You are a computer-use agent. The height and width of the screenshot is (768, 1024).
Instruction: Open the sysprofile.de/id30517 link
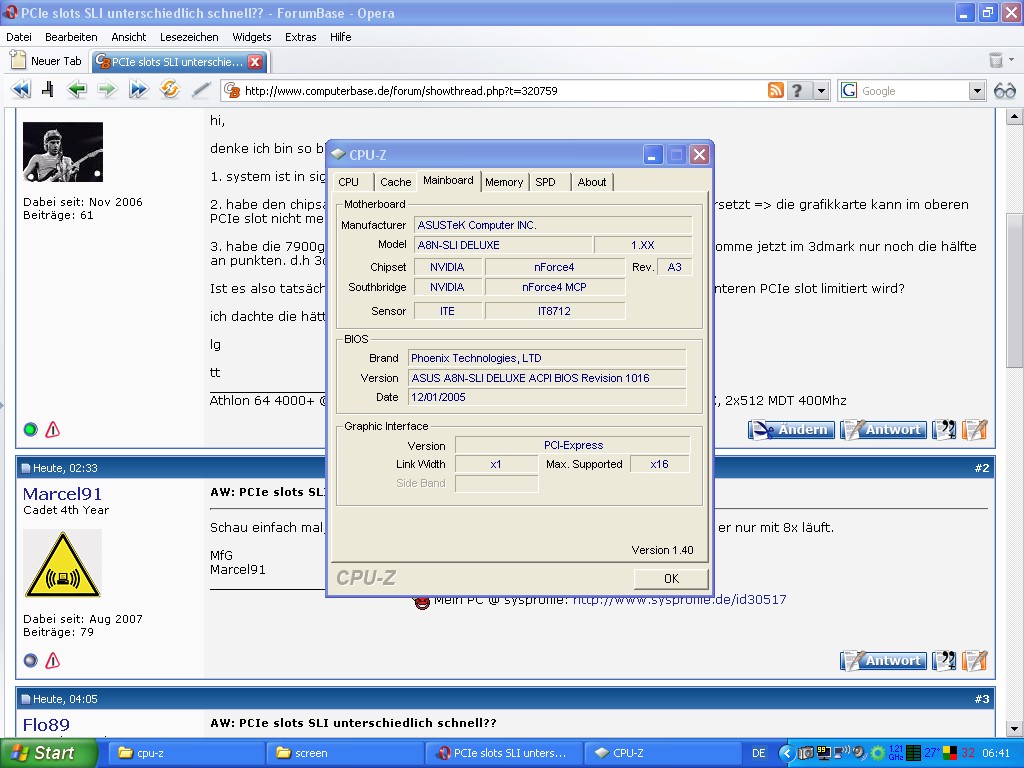click(x=679, y=600)
